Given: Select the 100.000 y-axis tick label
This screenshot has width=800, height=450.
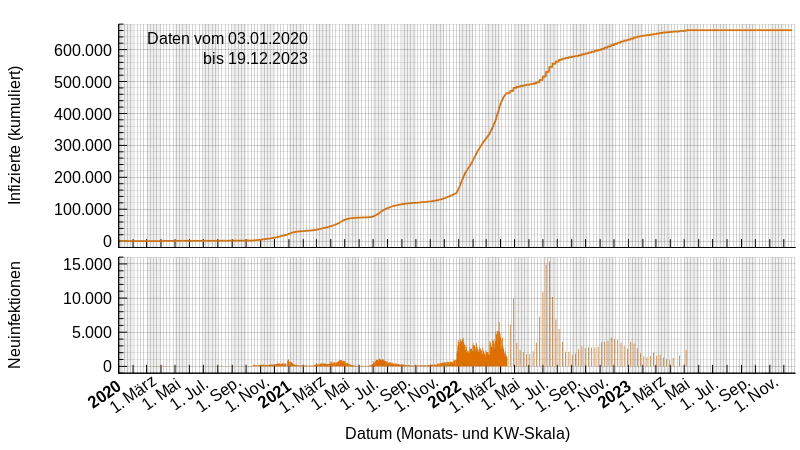Looking at the screenshot, I should click(x=83, y=210).
